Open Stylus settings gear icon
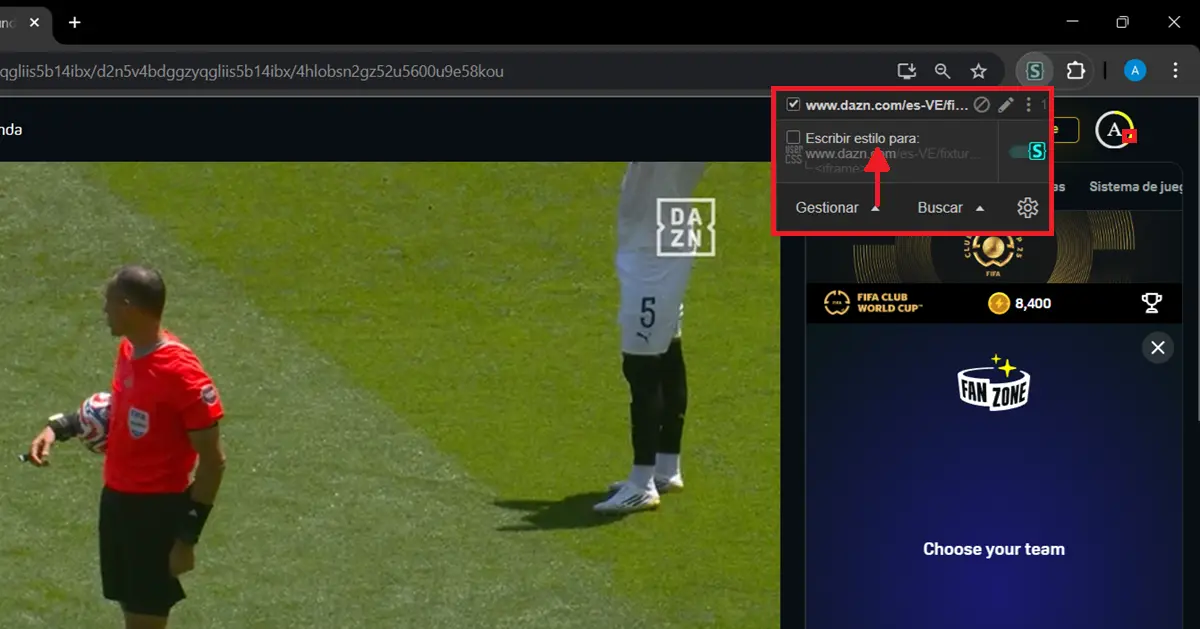The image size is (1200, 629). (x=1027, y=208)
